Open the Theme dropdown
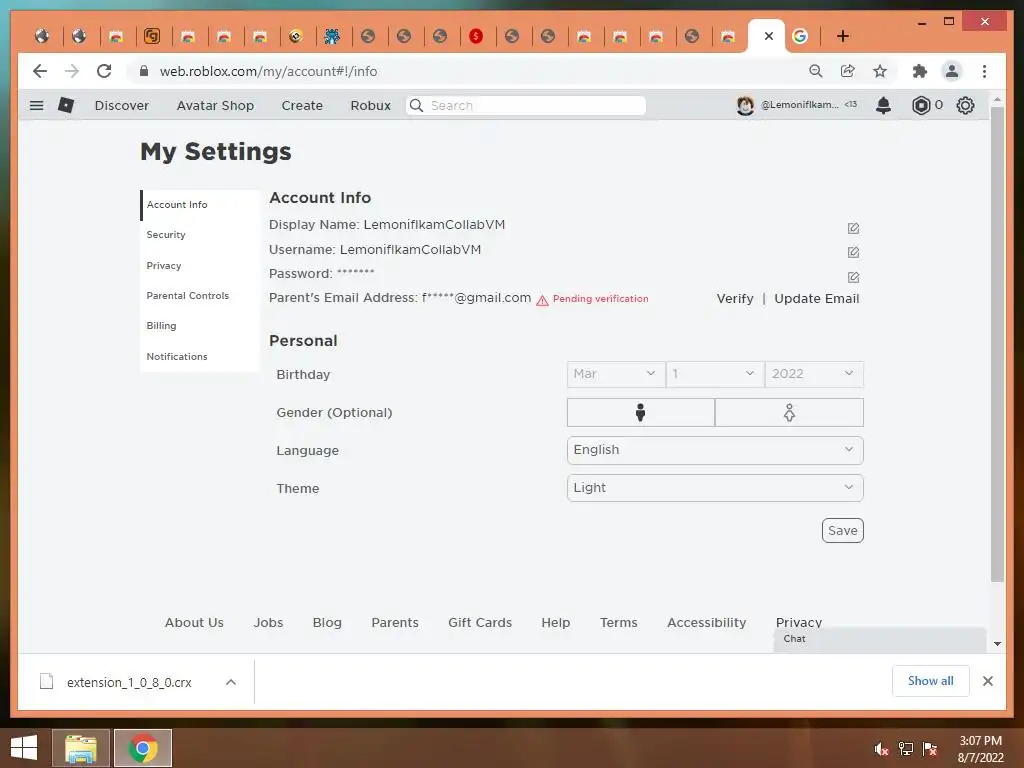Image resolution: width=1024 pixels, height=768 pixels. click(x=715, y=488)
